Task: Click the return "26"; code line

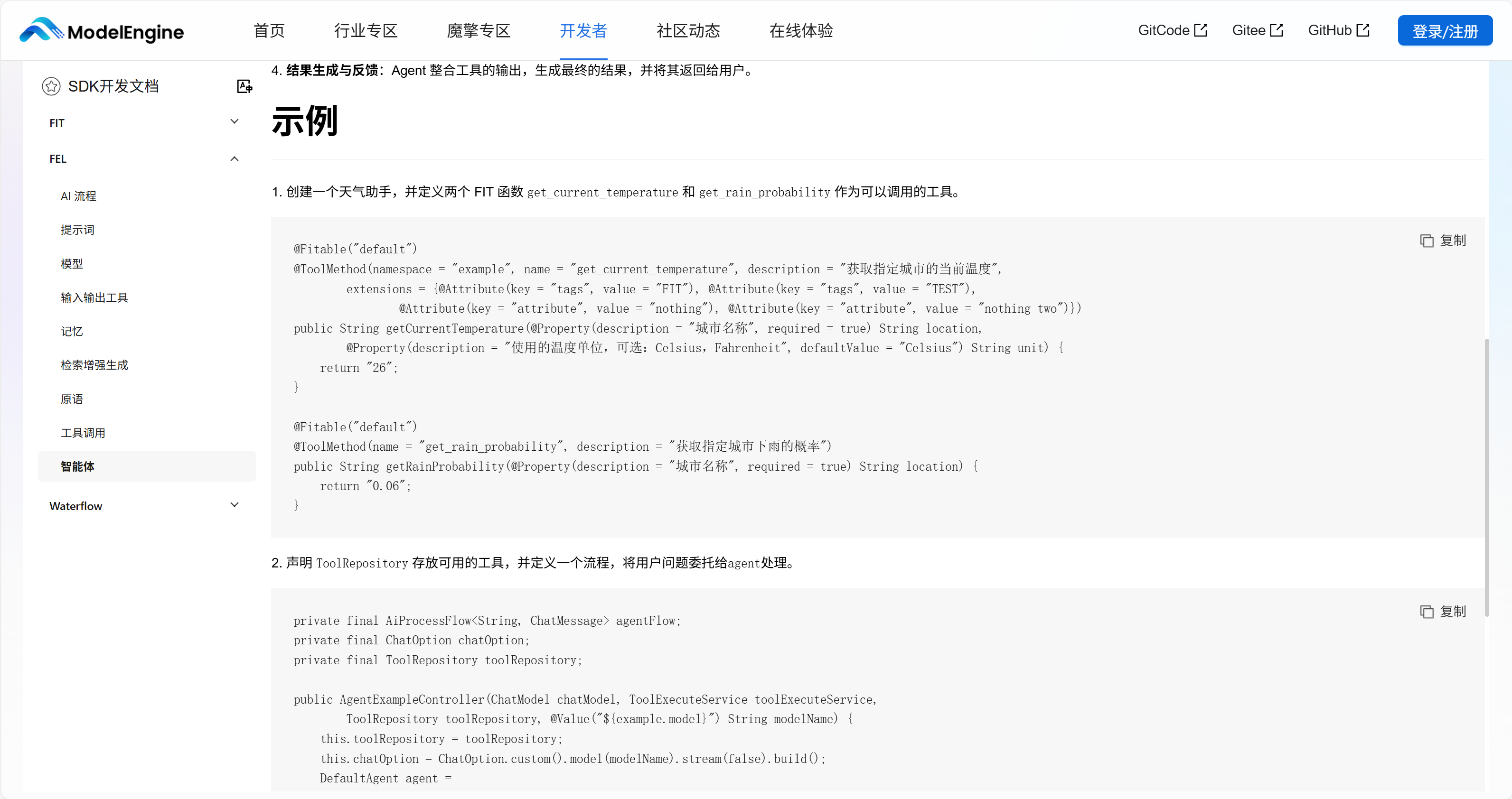Action: coord(359,368)
